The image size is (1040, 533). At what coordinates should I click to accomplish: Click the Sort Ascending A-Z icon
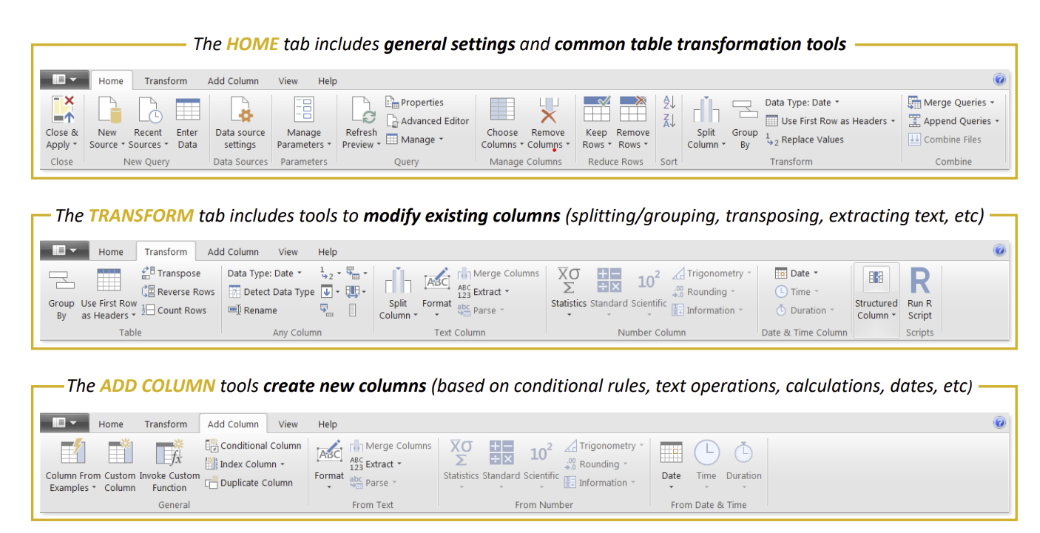(x=669, y=103)
